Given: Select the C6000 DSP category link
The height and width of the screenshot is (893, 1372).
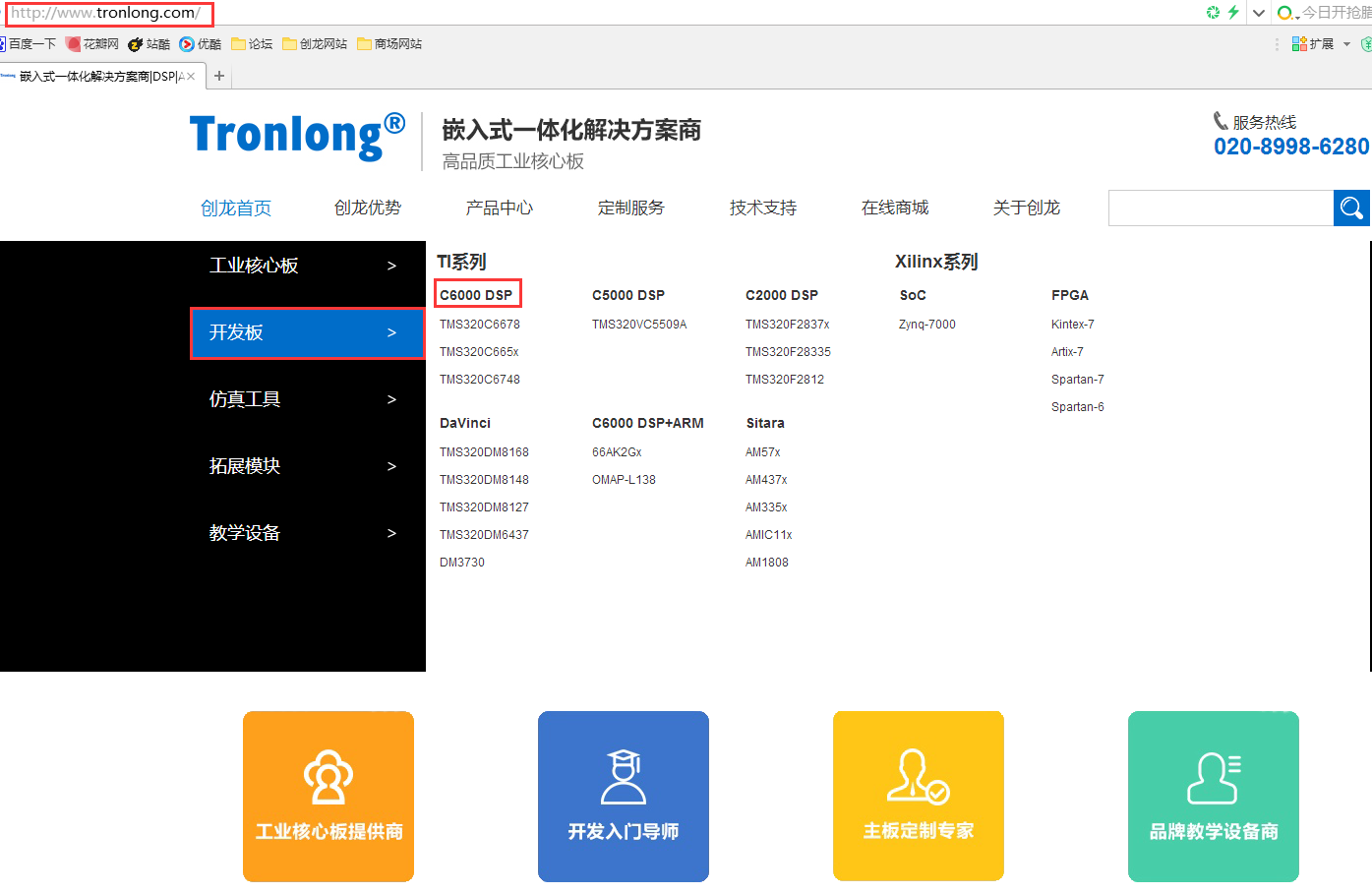Looking at the screenshot, I should pos(476,295).
